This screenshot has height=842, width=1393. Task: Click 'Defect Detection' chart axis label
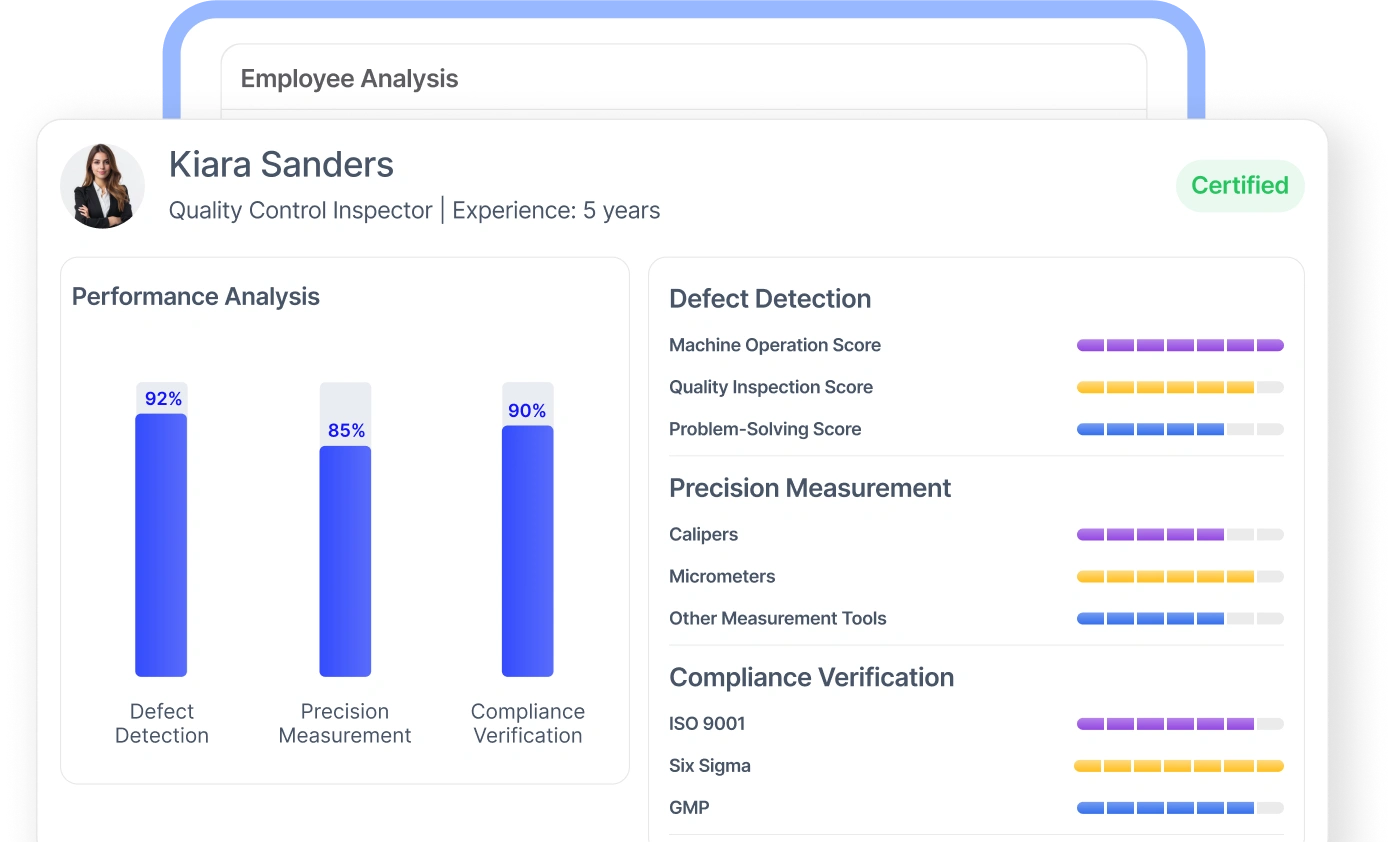(x=162, y=724)
